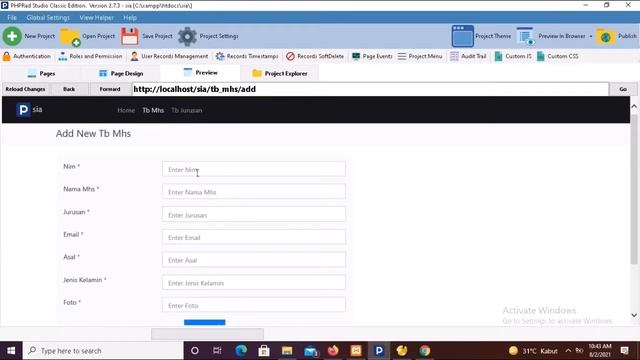Open Firefox from taskbar
640x360 pixels.
(x=333, y=351)
